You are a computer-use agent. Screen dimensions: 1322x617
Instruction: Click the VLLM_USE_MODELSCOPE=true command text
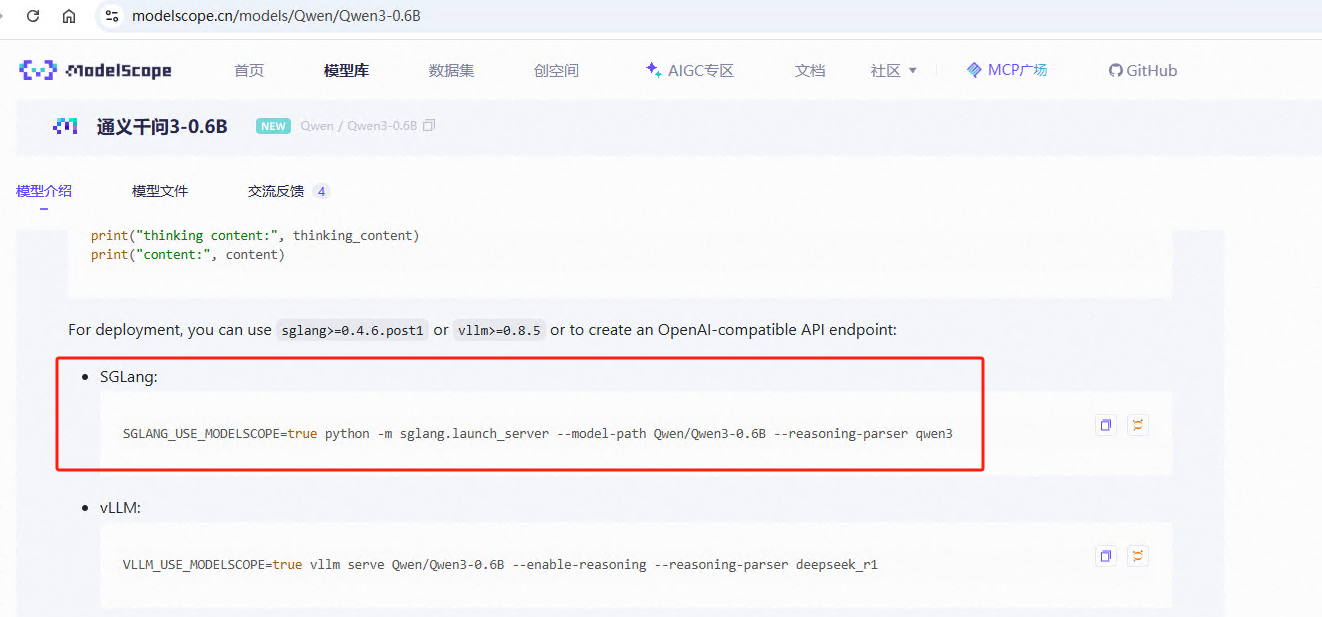pyautogui.click(x=212, y=565)
